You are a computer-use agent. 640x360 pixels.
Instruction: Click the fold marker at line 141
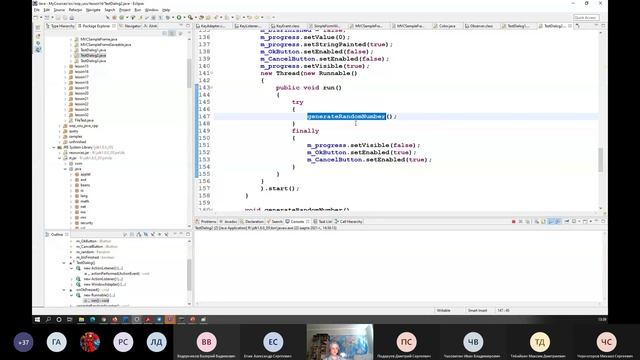212,73
